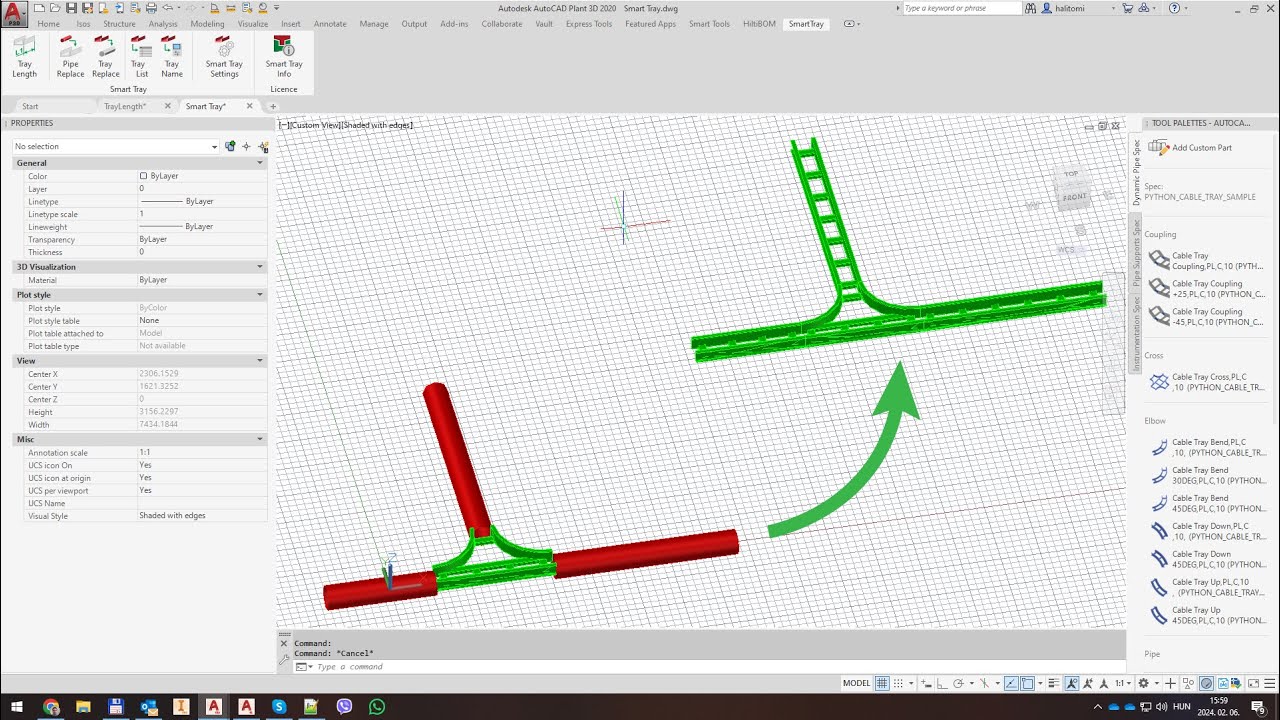Toggle grid display in status bar
The width and height of the screenshot is (1280, 720).
[x=881, y=683]
